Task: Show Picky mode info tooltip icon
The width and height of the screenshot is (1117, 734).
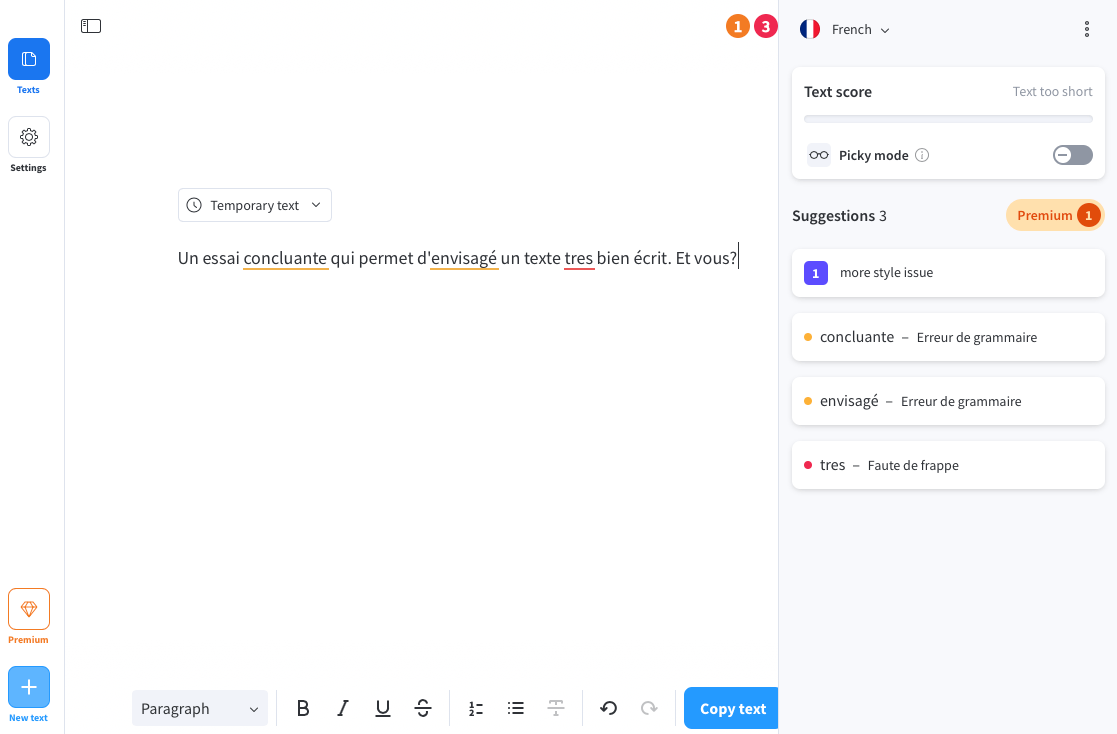Action: pyautogui.click(x=922, y=155)
